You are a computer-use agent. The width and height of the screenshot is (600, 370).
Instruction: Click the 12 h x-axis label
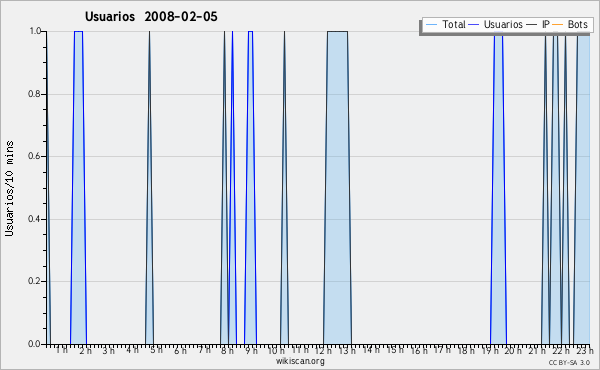click(x=323, y=350)
